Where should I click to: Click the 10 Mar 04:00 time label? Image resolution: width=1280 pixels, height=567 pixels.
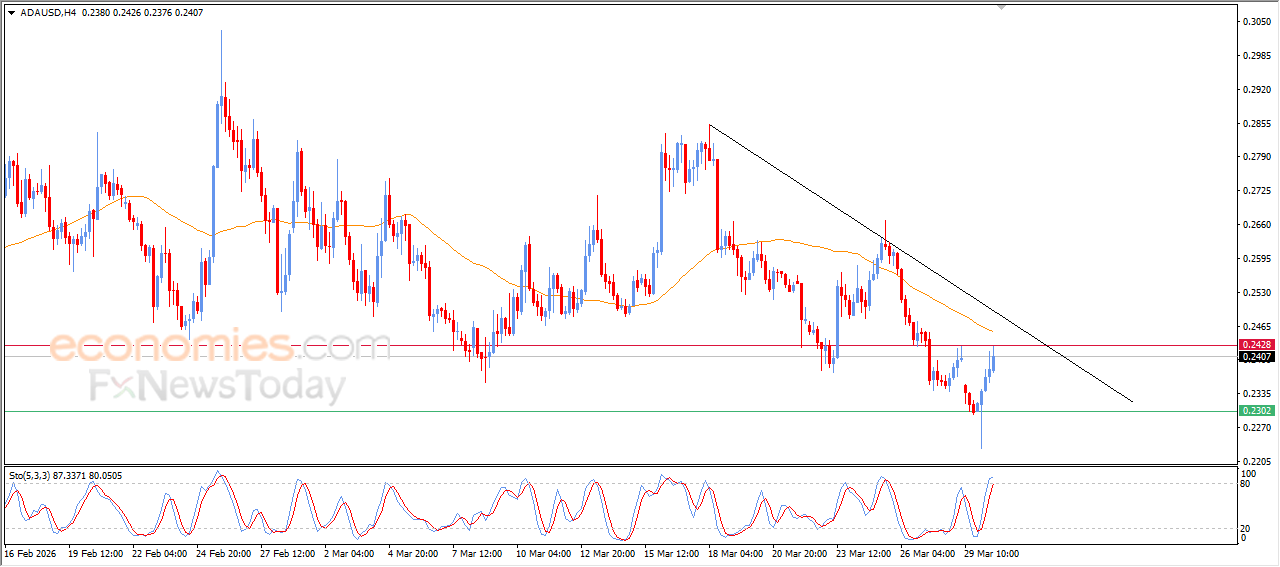[x=544, y=553]
